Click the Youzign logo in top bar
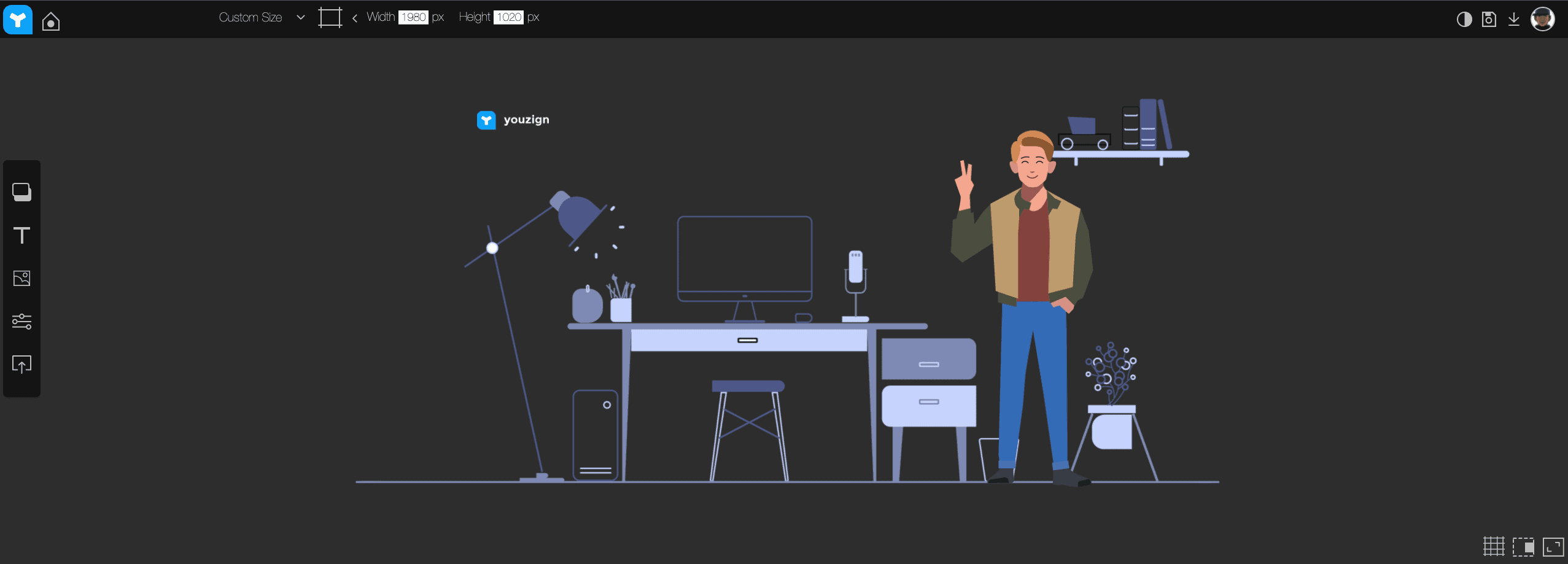 tap(18, 20)
